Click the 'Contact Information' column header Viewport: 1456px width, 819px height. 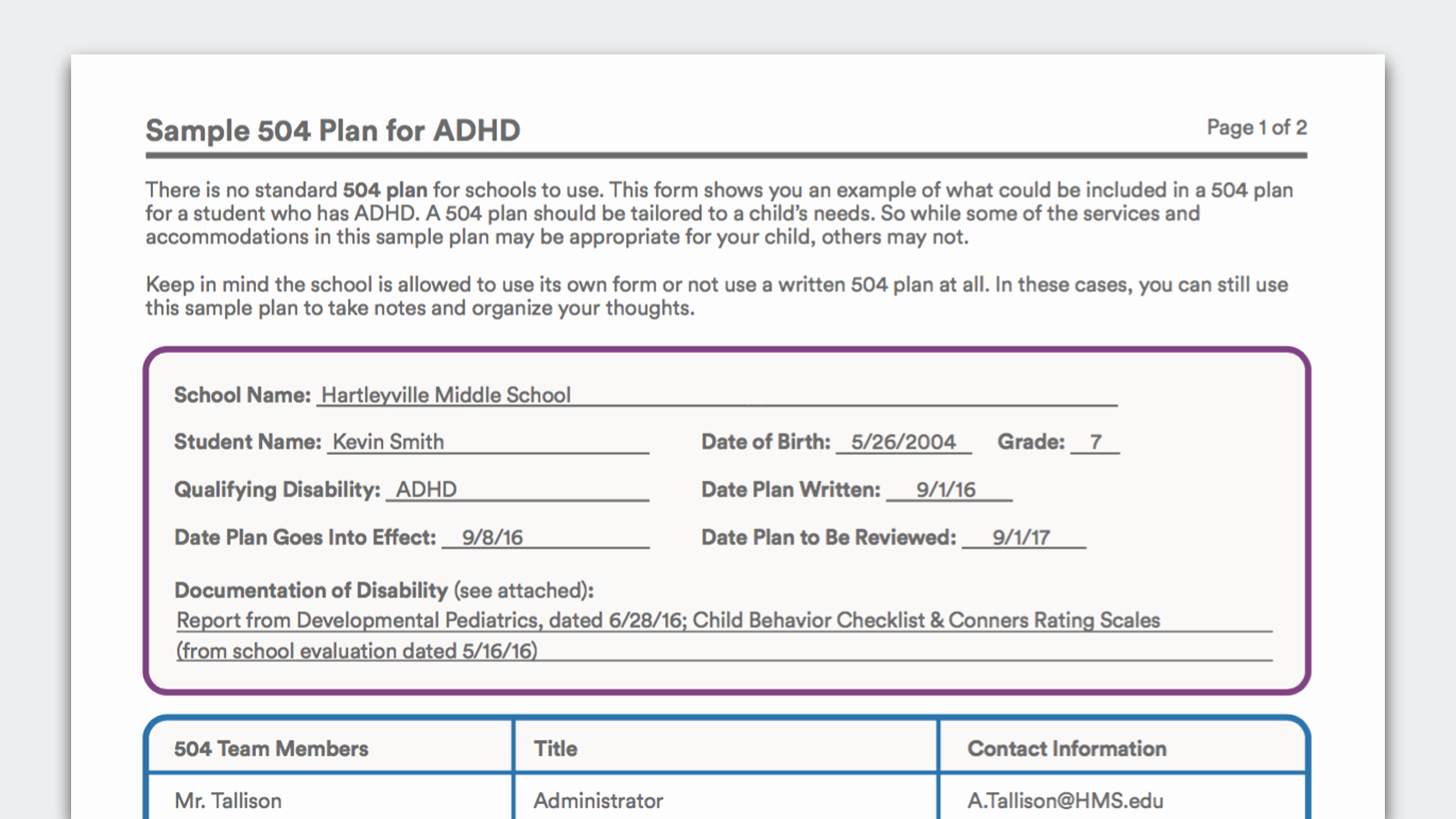point(1067,749)
